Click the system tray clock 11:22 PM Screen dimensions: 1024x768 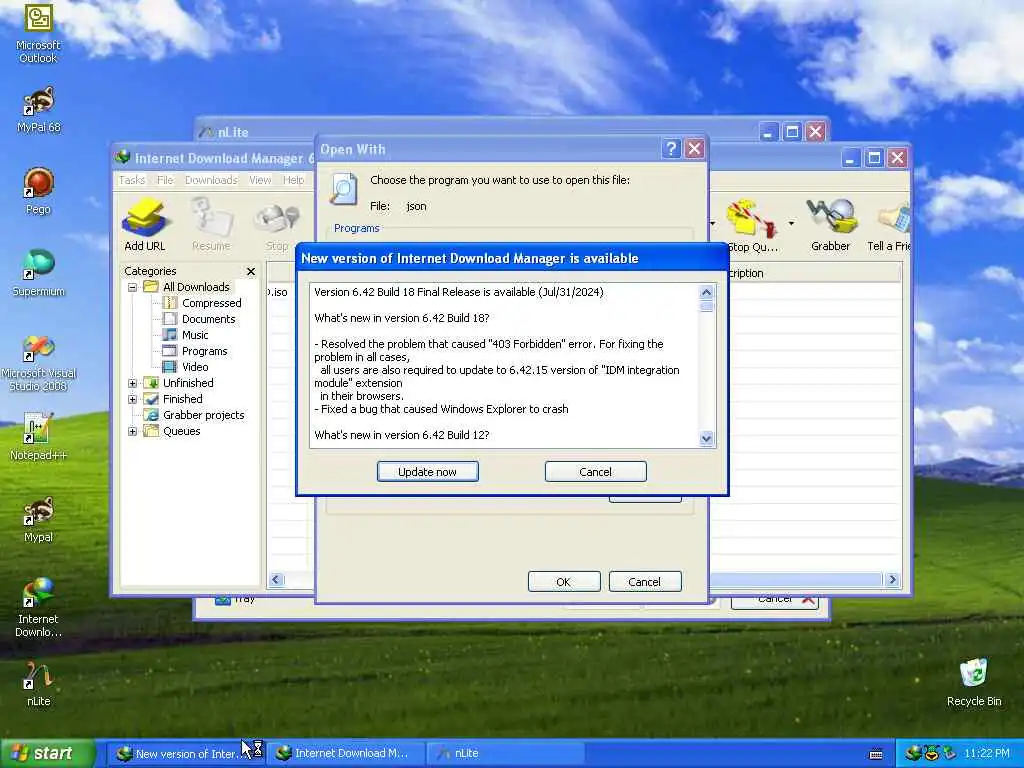987,754
